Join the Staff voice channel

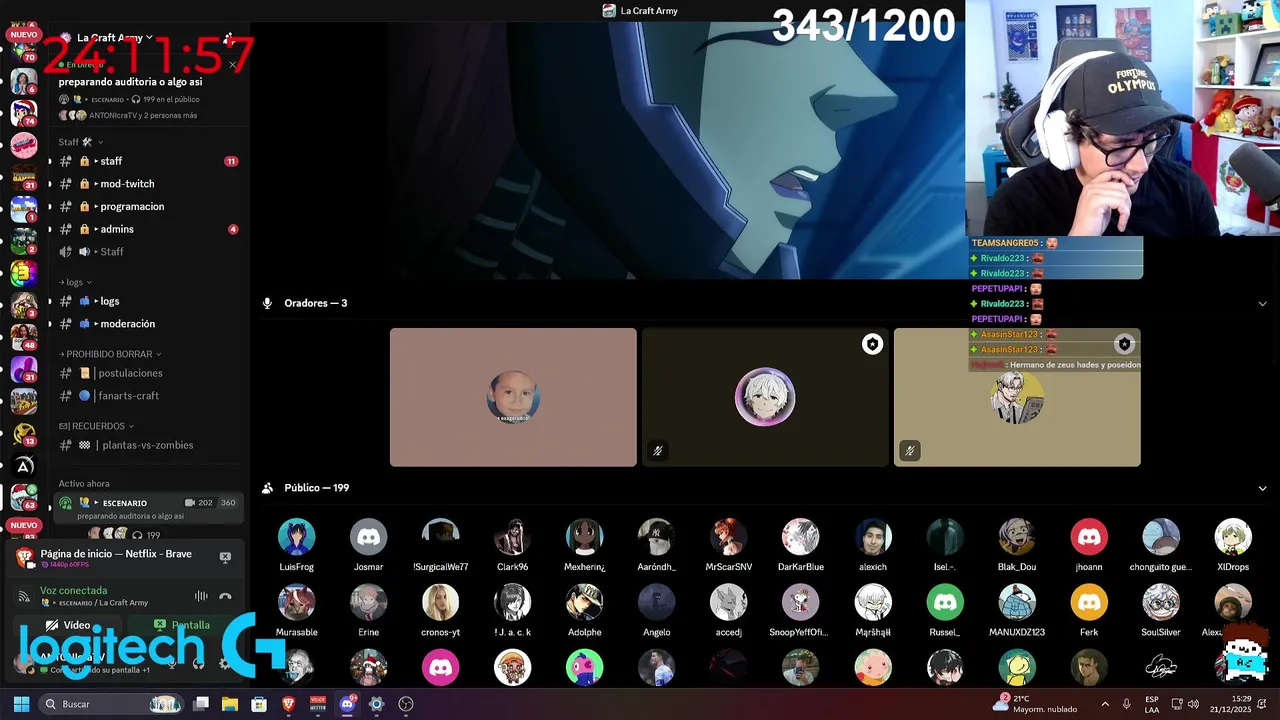pyautogui.click(x=148, y=252)
